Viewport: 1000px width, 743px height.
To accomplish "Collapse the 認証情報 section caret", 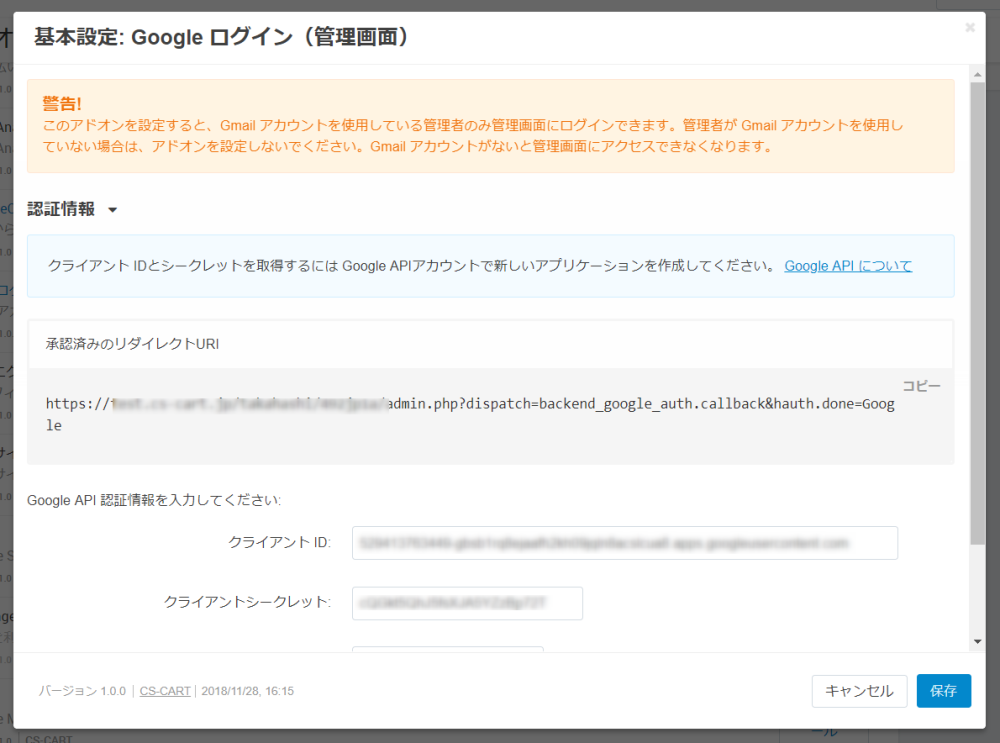I will [x=112, y=210].
